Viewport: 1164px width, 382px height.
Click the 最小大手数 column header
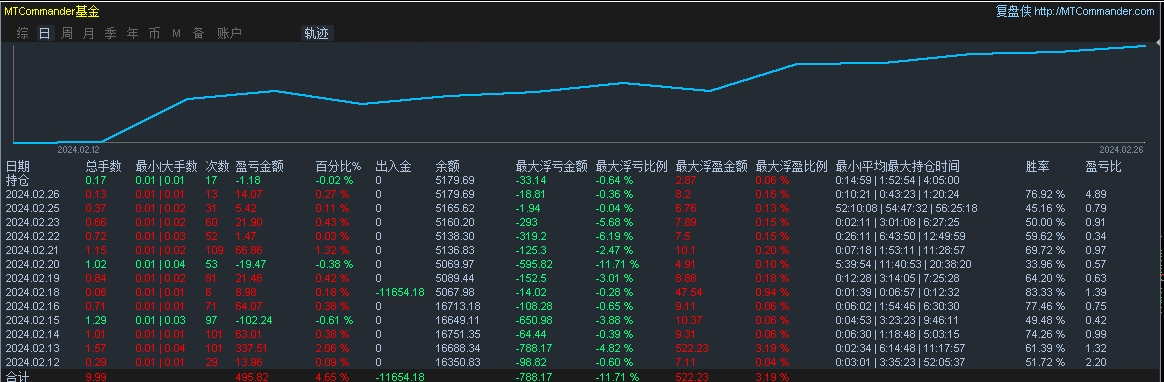[x=166, y=167]
